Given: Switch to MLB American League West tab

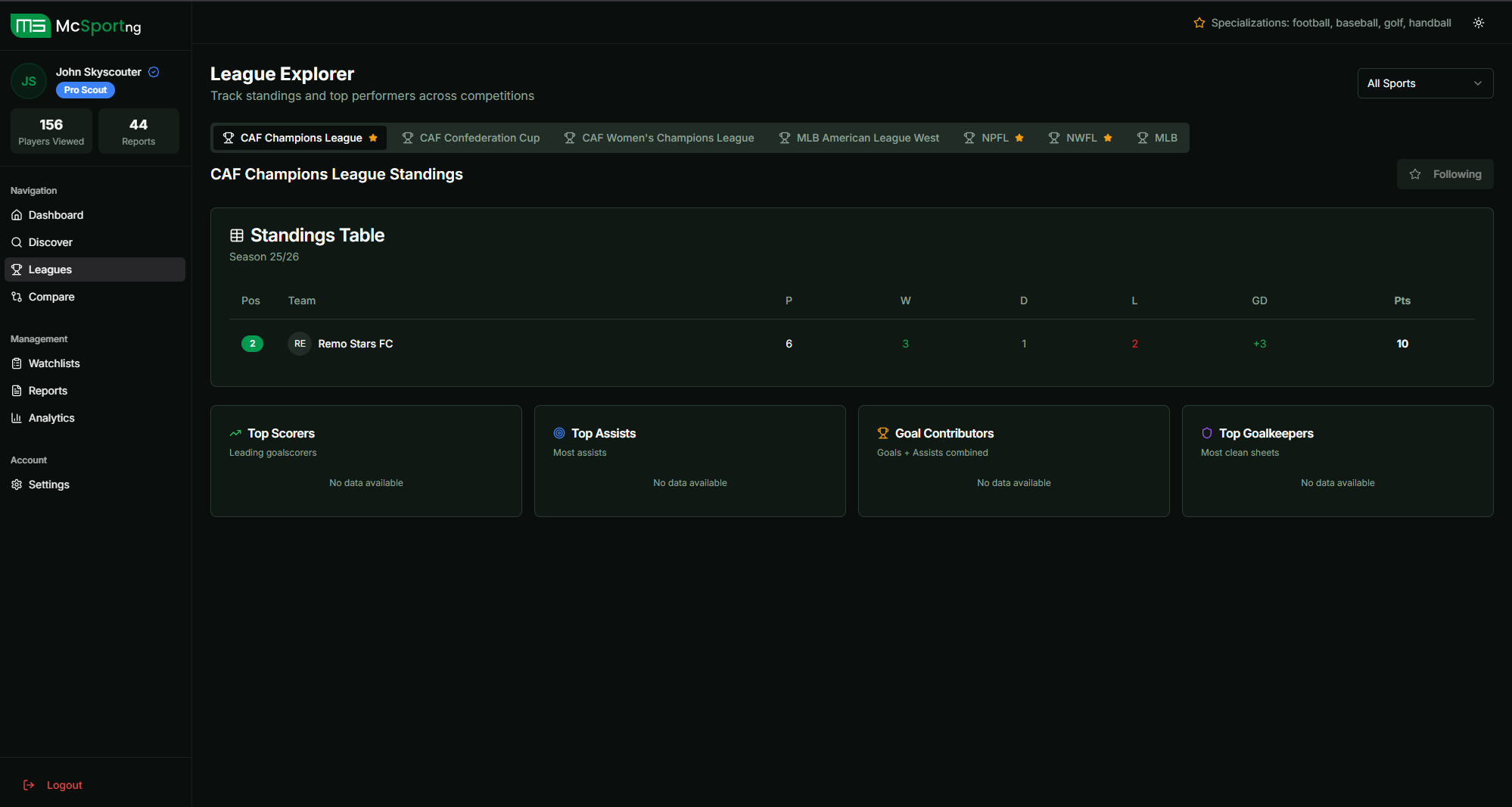Looking at the screenshot, I should 859,138.
